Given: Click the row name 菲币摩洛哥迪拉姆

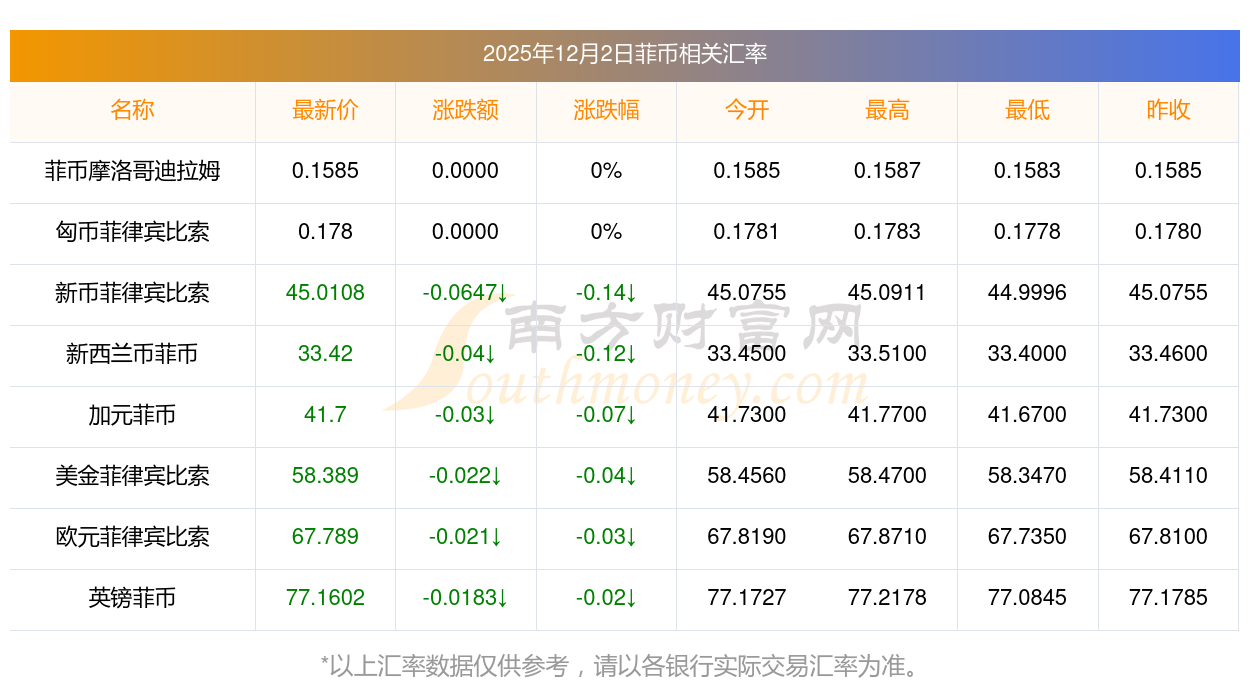Looking at the screenshot, I should click(132, 171).
